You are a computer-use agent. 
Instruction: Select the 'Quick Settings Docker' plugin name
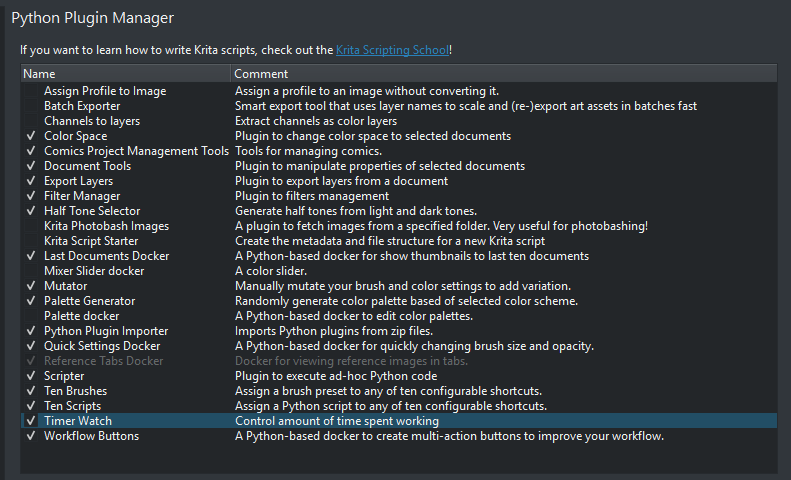tap(102, 346)
